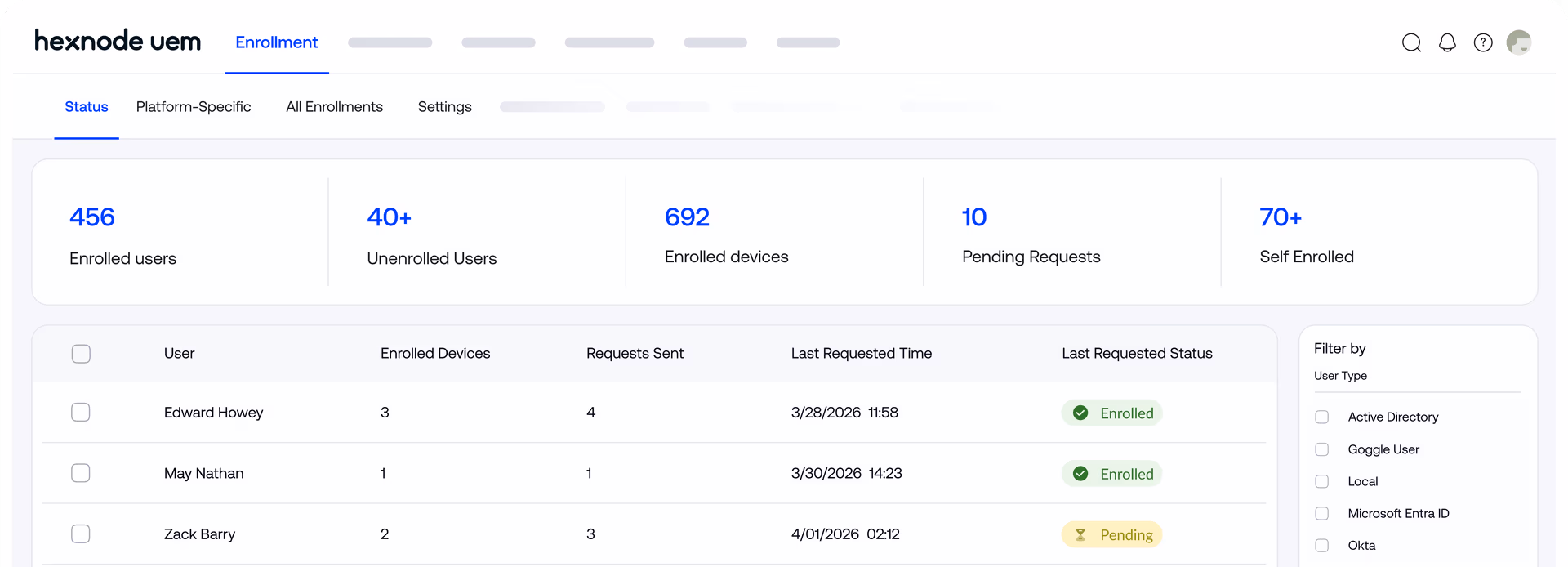Viewport: 1568px width, 567px height.
Task: Click the Requests Sent column header
Action: point(635,353)
